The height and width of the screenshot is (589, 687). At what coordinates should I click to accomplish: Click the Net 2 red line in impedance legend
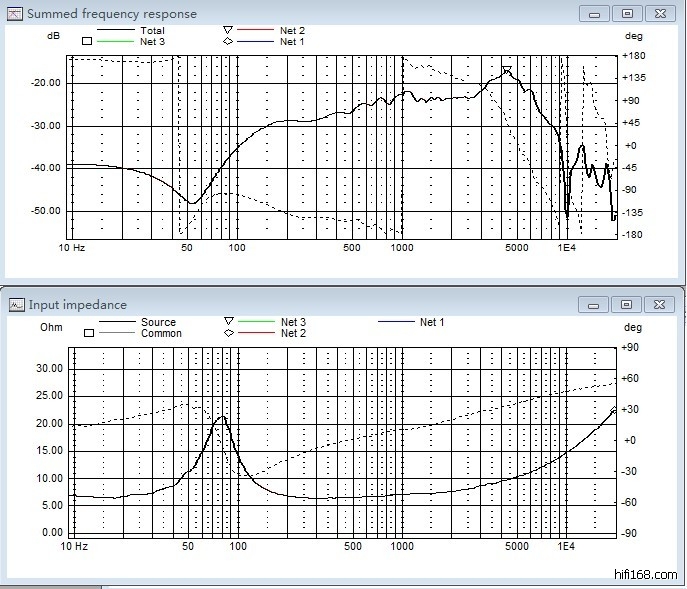tap(255, 333)
